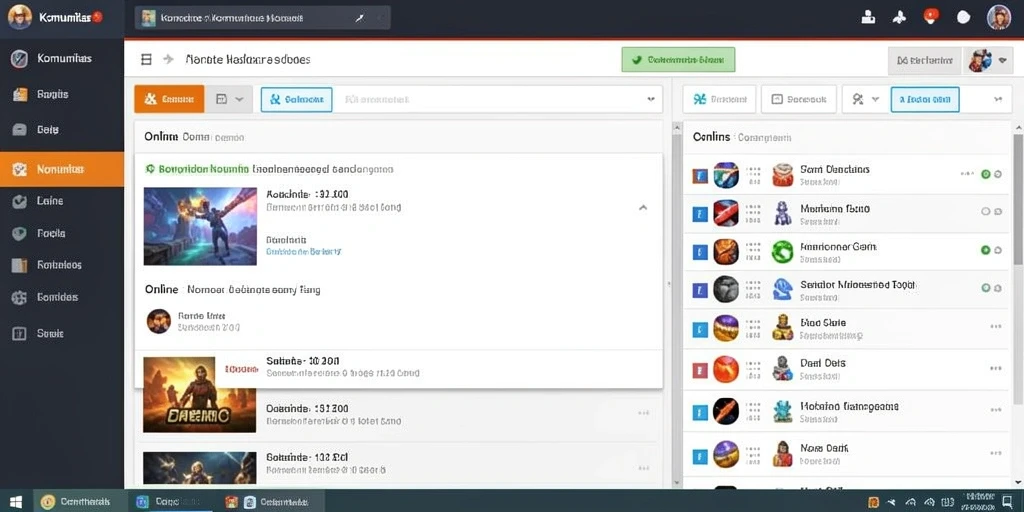Click the red notification badge beside Komunitas title

coord(98,17)
